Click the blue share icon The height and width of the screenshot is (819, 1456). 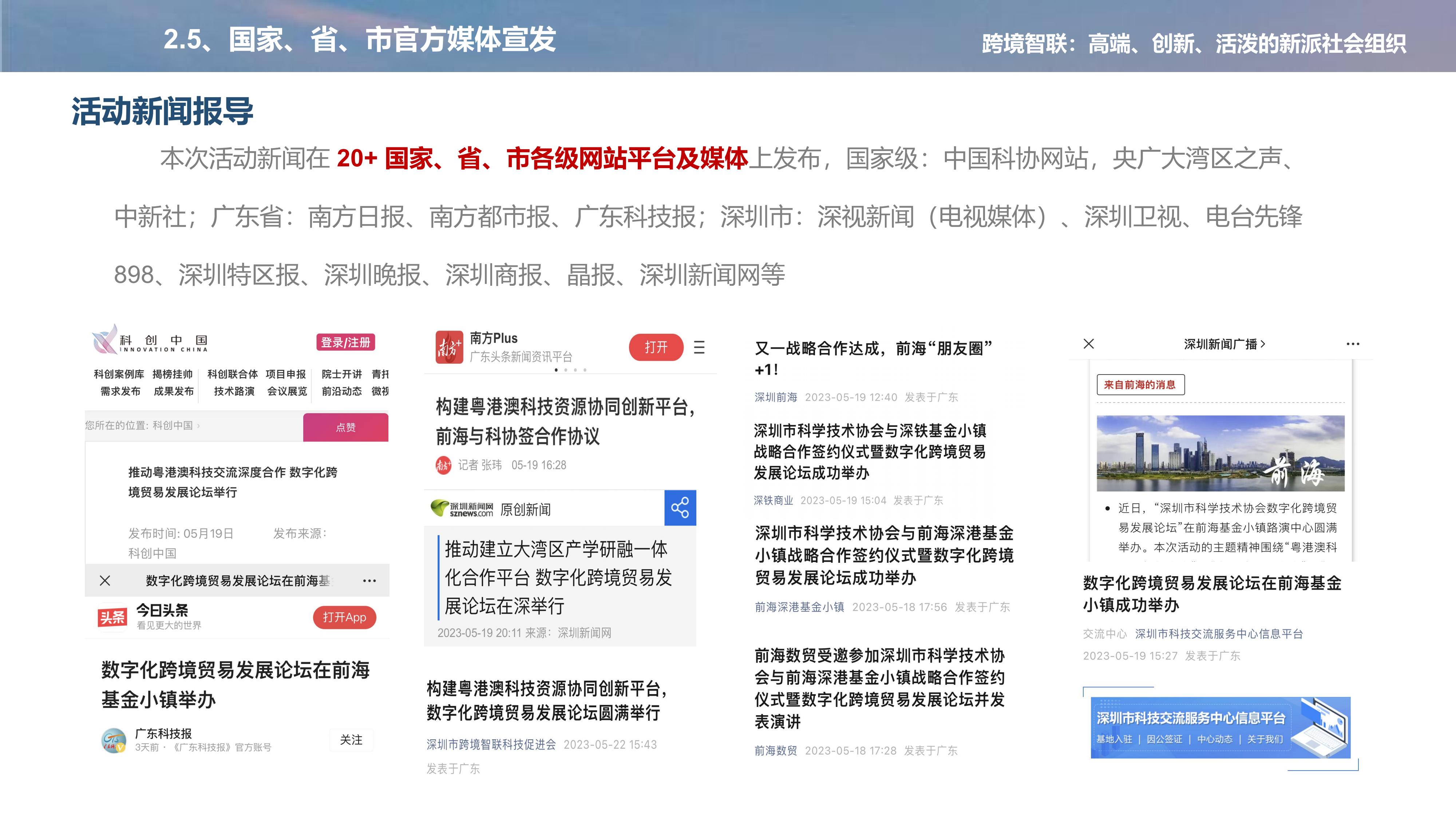tap(680, 507)
